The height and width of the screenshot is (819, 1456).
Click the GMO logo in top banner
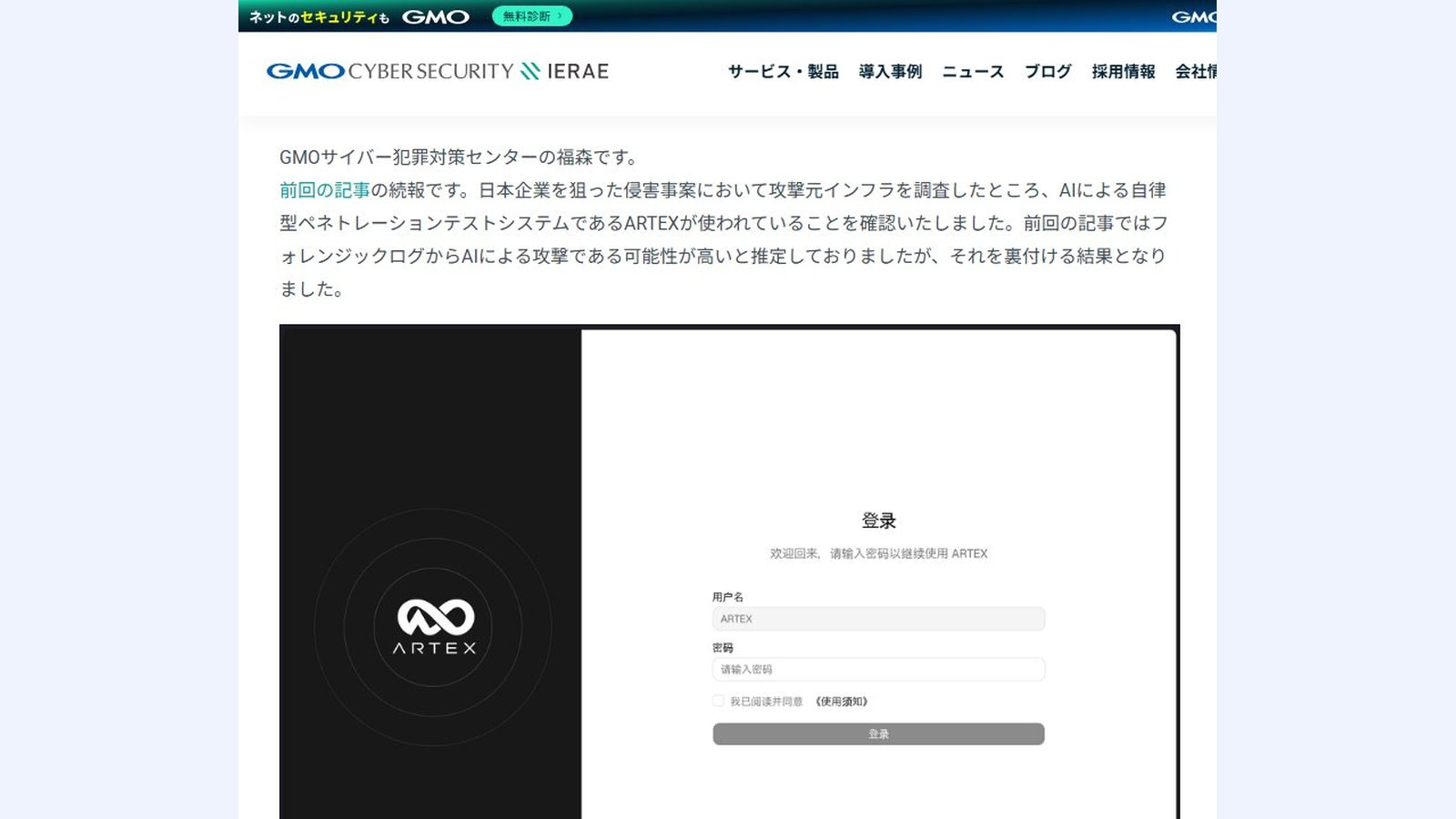tap(436, 16)
